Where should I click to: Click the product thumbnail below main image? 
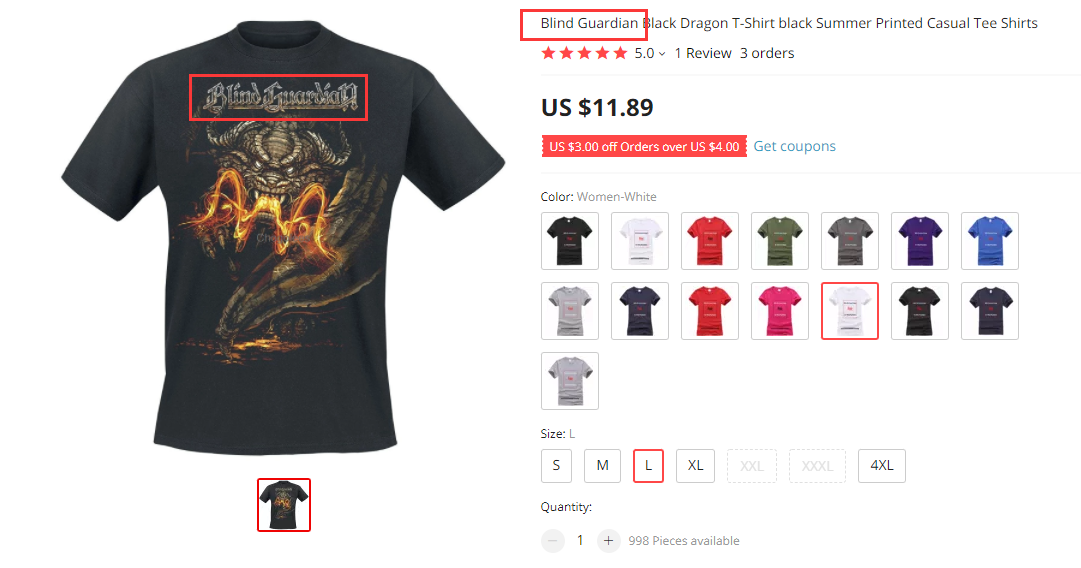[x=284, y=505]
